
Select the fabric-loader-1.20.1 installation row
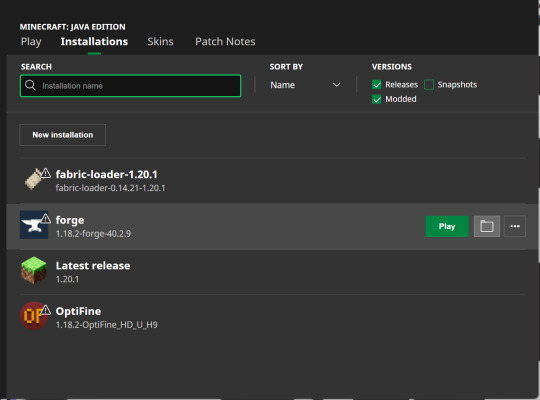pos(273,181)
